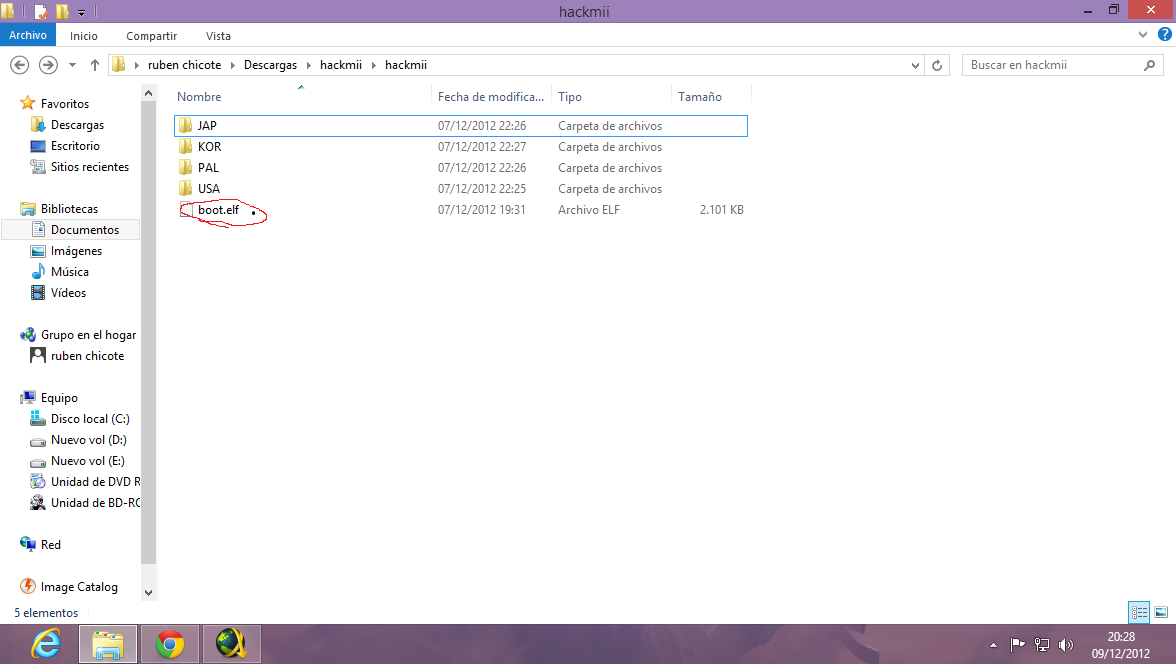Open Unidad de BD-RO drive

95,503
